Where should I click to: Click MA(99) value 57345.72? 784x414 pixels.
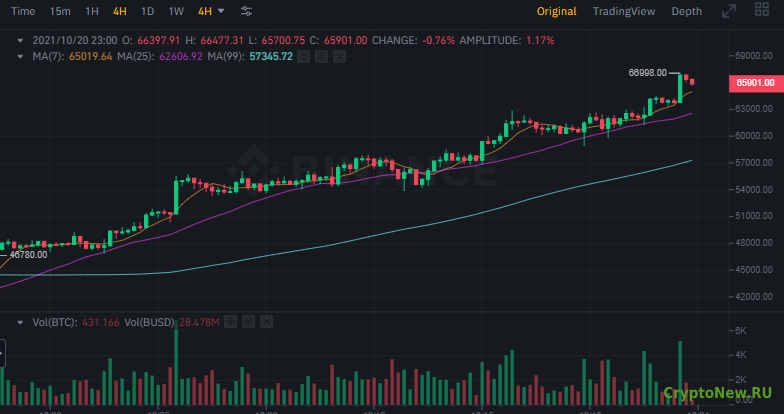[x=271, y=56]
